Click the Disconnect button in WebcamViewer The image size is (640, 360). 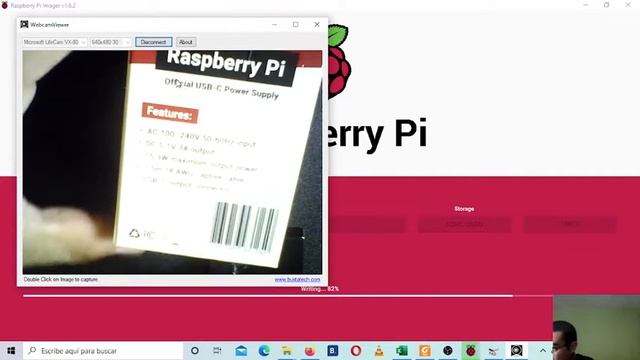153,42
